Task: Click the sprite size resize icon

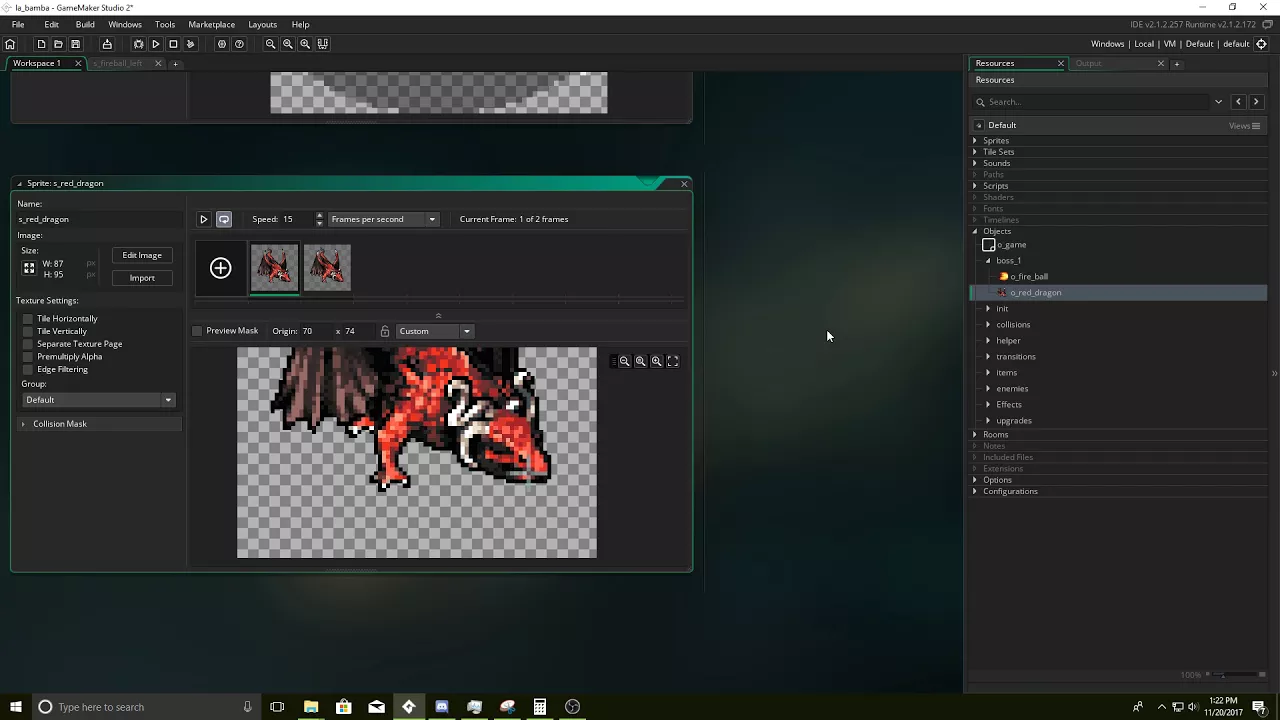Action: (29, 268)
